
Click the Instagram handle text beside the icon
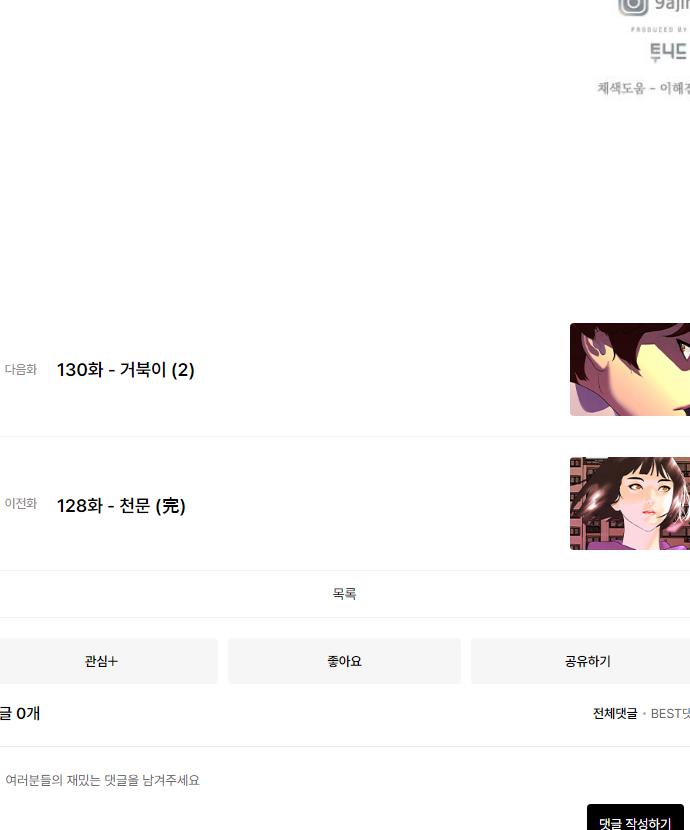[672, 5]
